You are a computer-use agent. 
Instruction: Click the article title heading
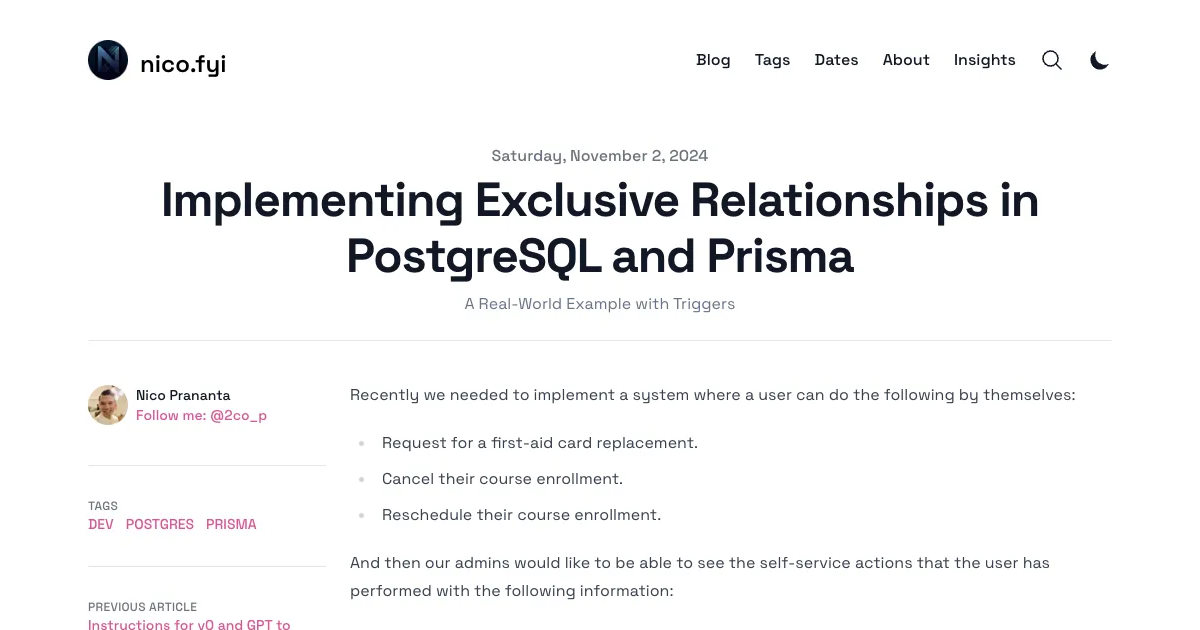point(600,229)
